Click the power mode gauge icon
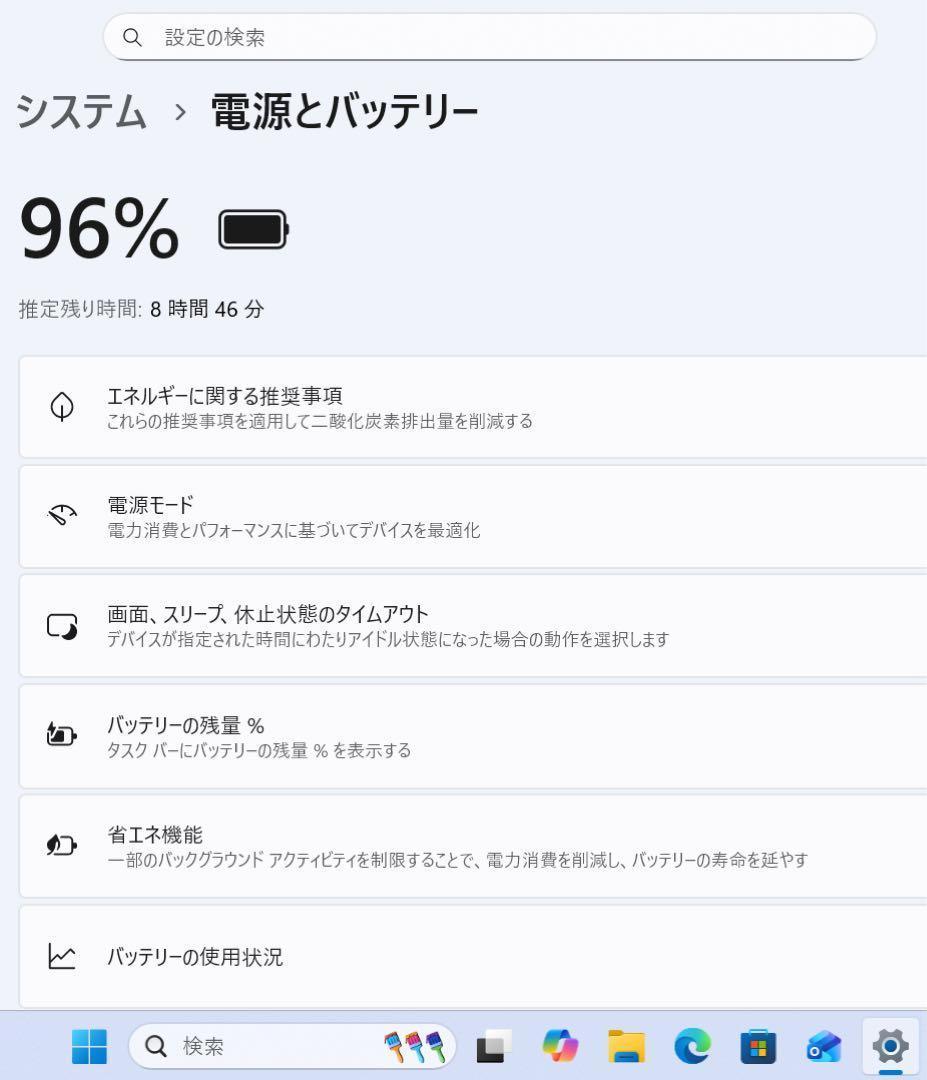The image size is (927, 1080). (62, 516)
